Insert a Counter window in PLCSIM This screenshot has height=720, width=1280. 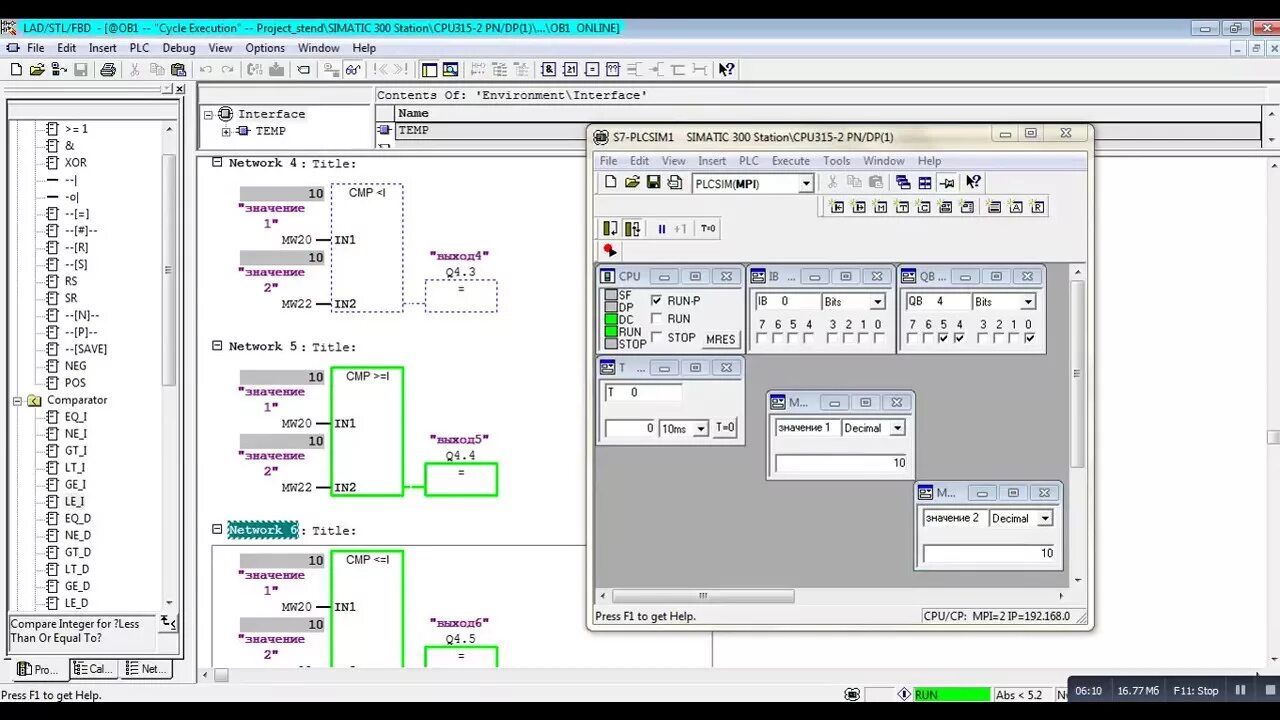pos(924,207)
